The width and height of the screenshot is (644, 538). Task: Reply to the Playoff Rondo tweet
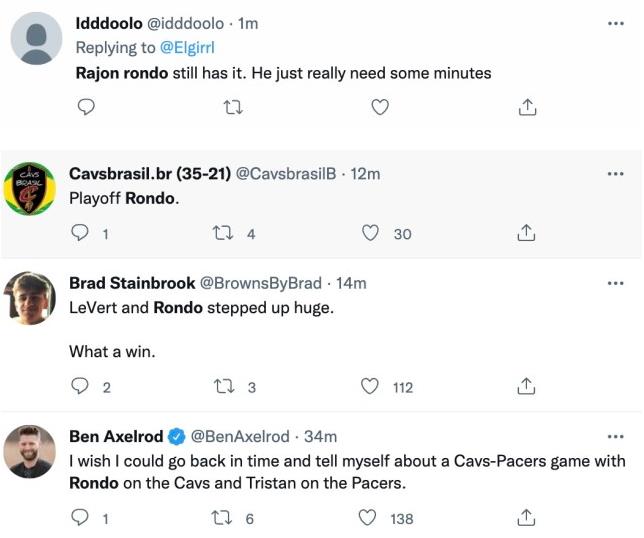[81, 234]
